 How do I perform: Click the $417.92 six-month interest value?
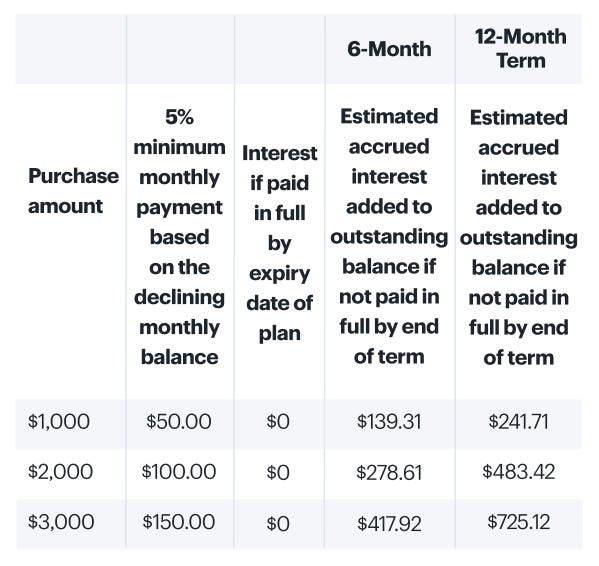389,523
